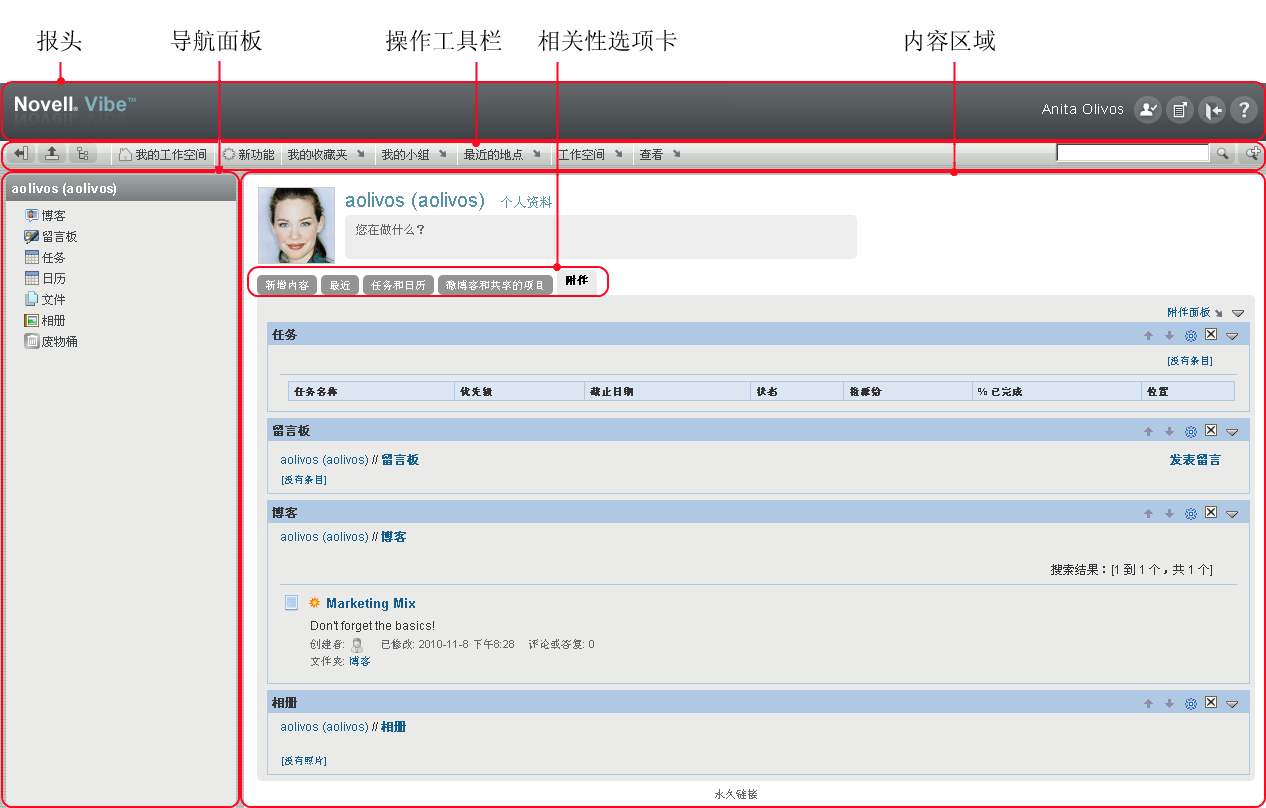
Task: Open the 个人资料 profile link
Action: 526,202
